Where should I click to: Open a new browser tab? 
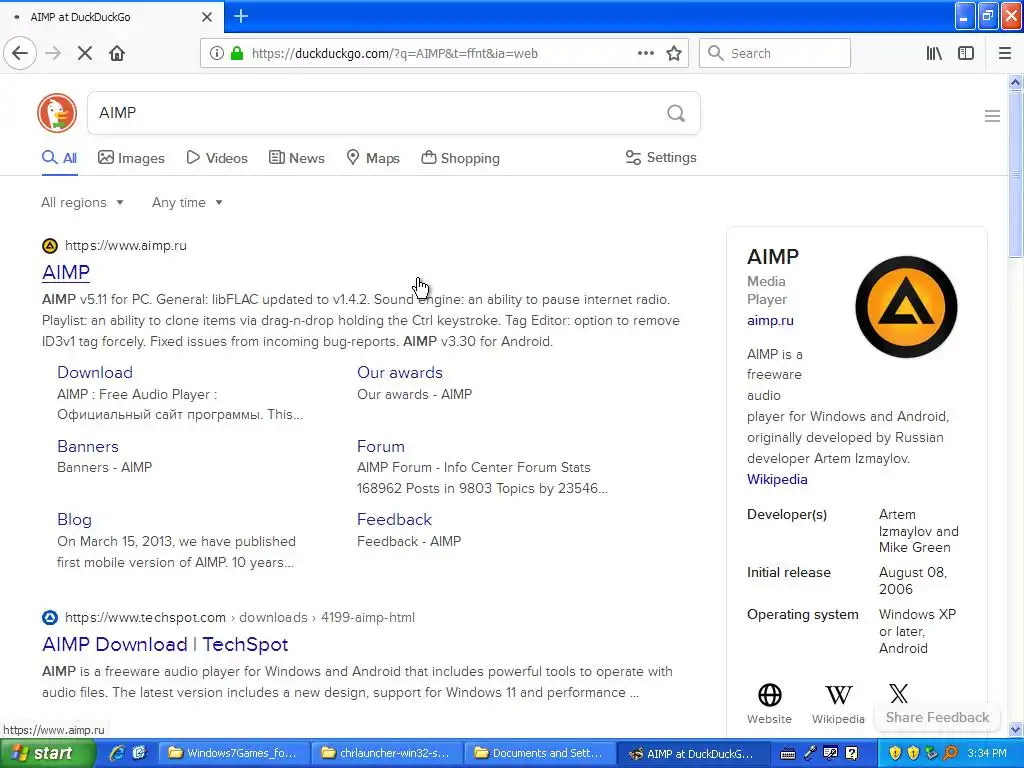(x=241, y=16)
